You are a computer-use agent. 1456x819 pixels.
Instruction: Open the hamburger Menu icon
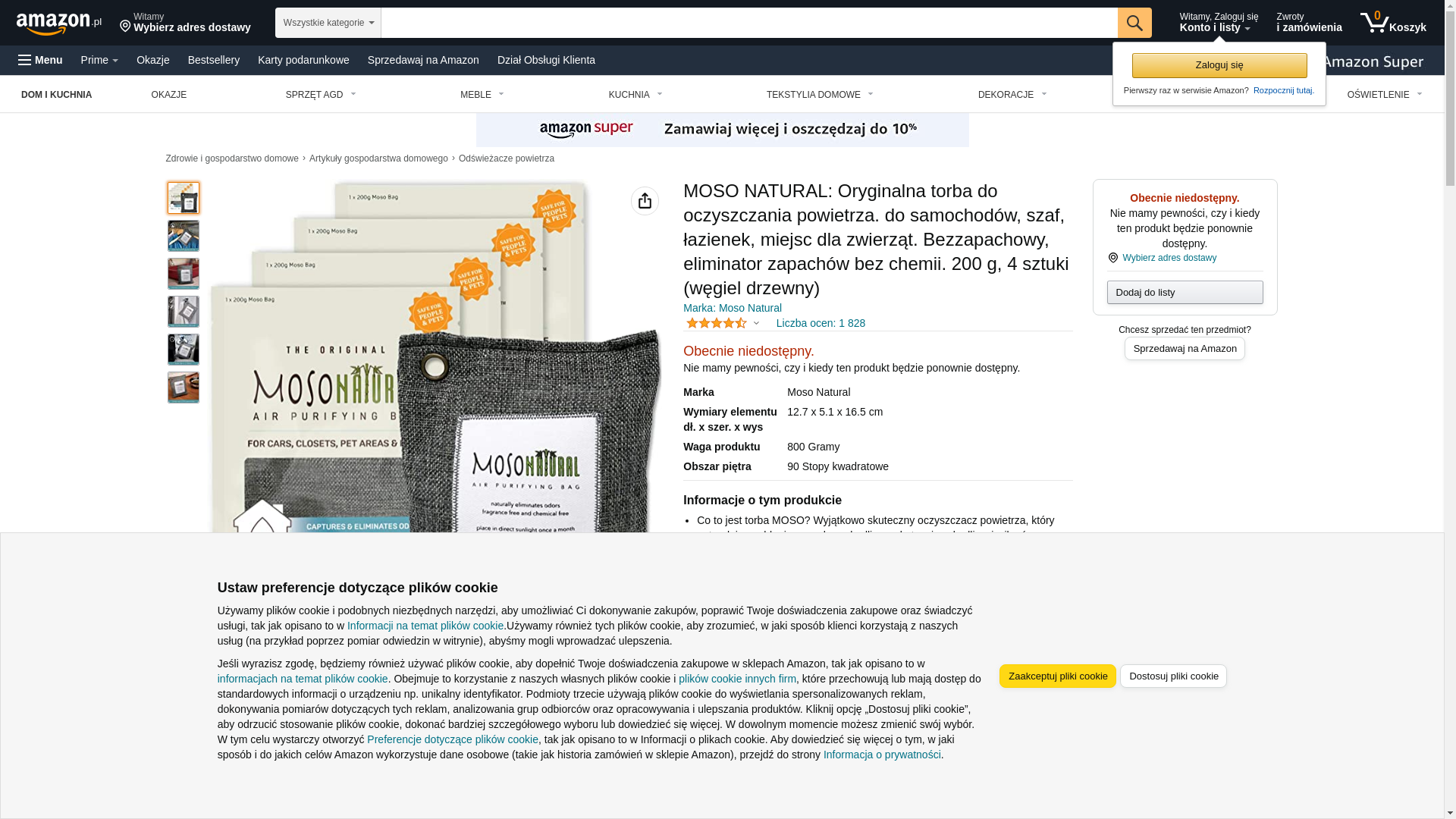click(x=40, y=60)
